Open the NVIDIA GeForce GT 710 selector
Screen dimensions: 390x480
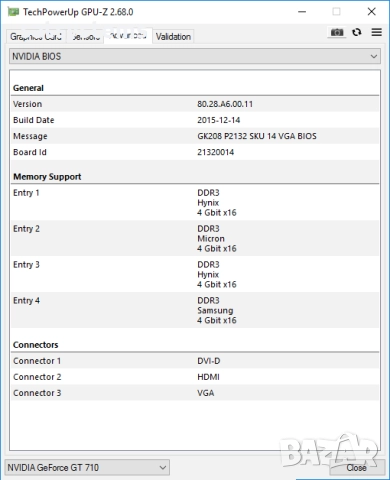tap(87, 467)
